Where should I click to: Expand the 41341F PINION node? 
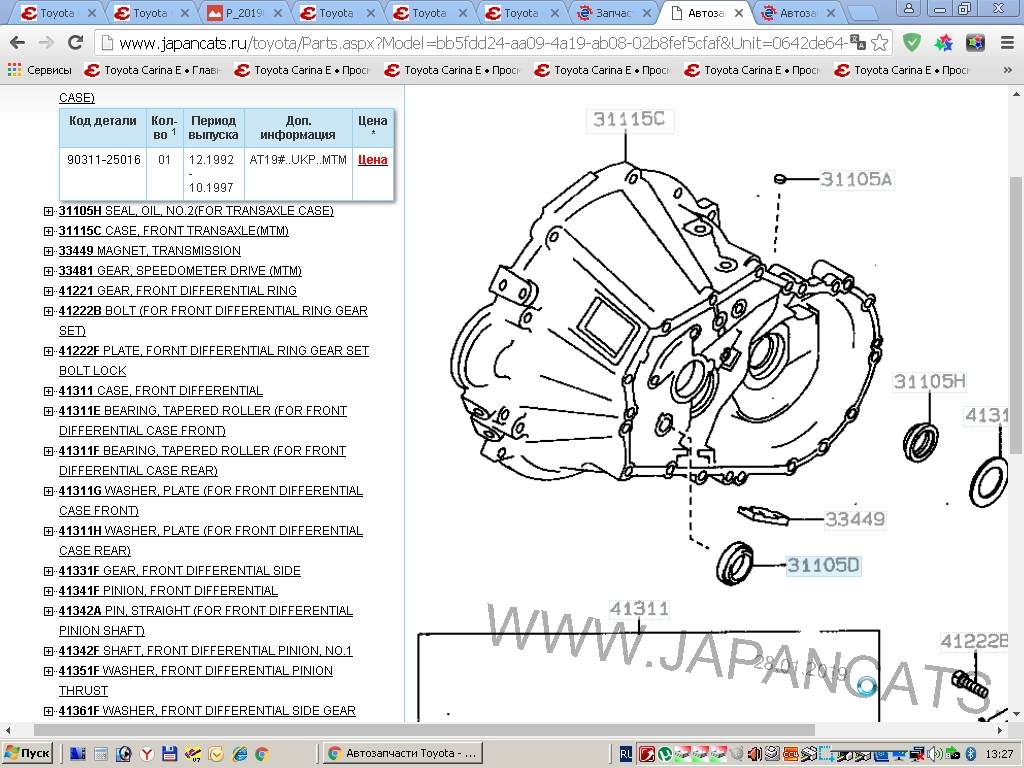(x=49, y=591)
